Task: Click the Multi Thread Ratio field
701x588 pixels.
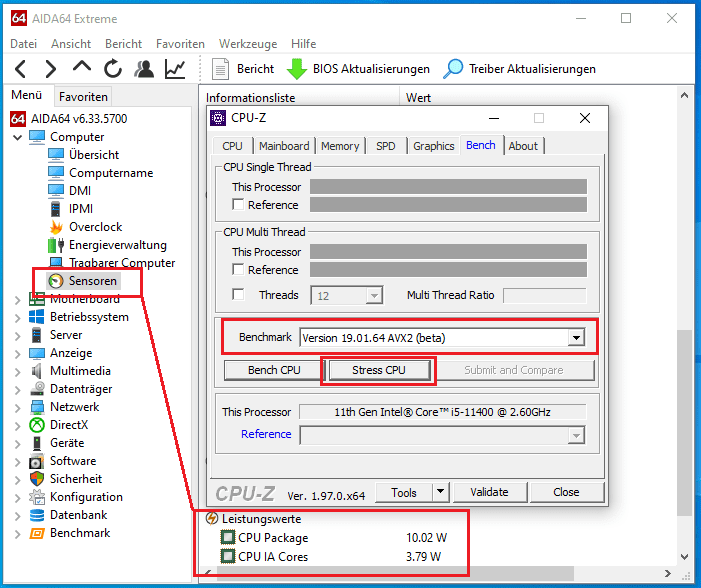Action: 545,296
